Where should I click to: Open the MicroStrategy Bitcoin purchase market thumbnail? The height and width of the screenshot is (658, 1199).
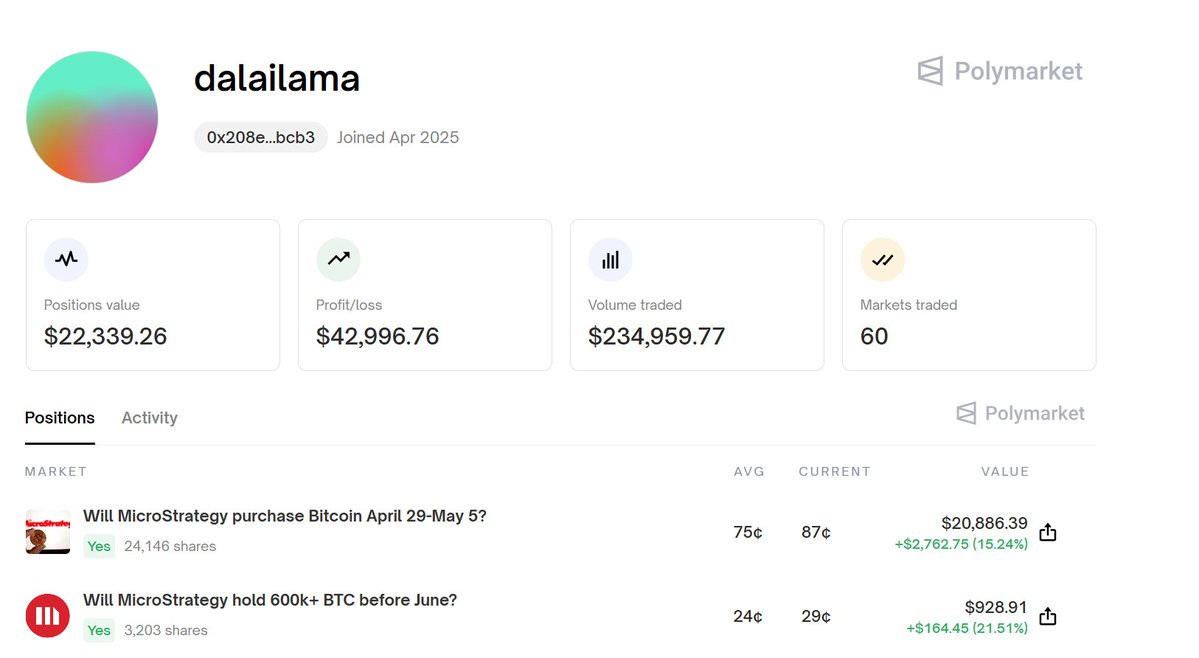point(48,532)
